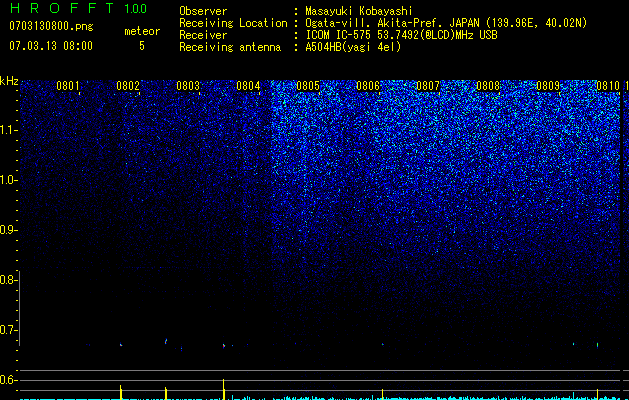Click observer name Masayuki Kobayashi

(x=359, y=12)
